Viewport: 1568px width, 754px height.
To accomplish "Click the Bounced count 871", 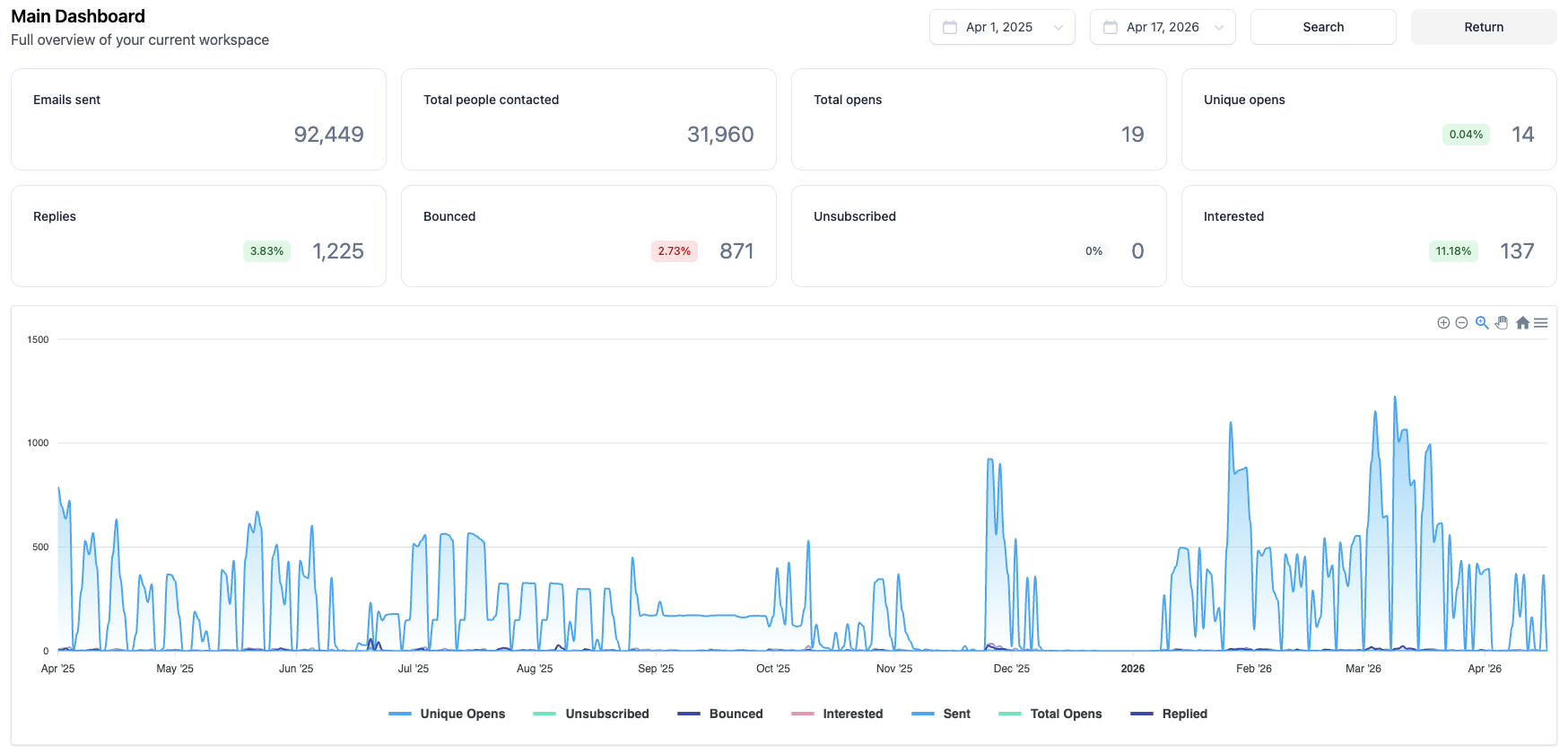I will [736, 251].
